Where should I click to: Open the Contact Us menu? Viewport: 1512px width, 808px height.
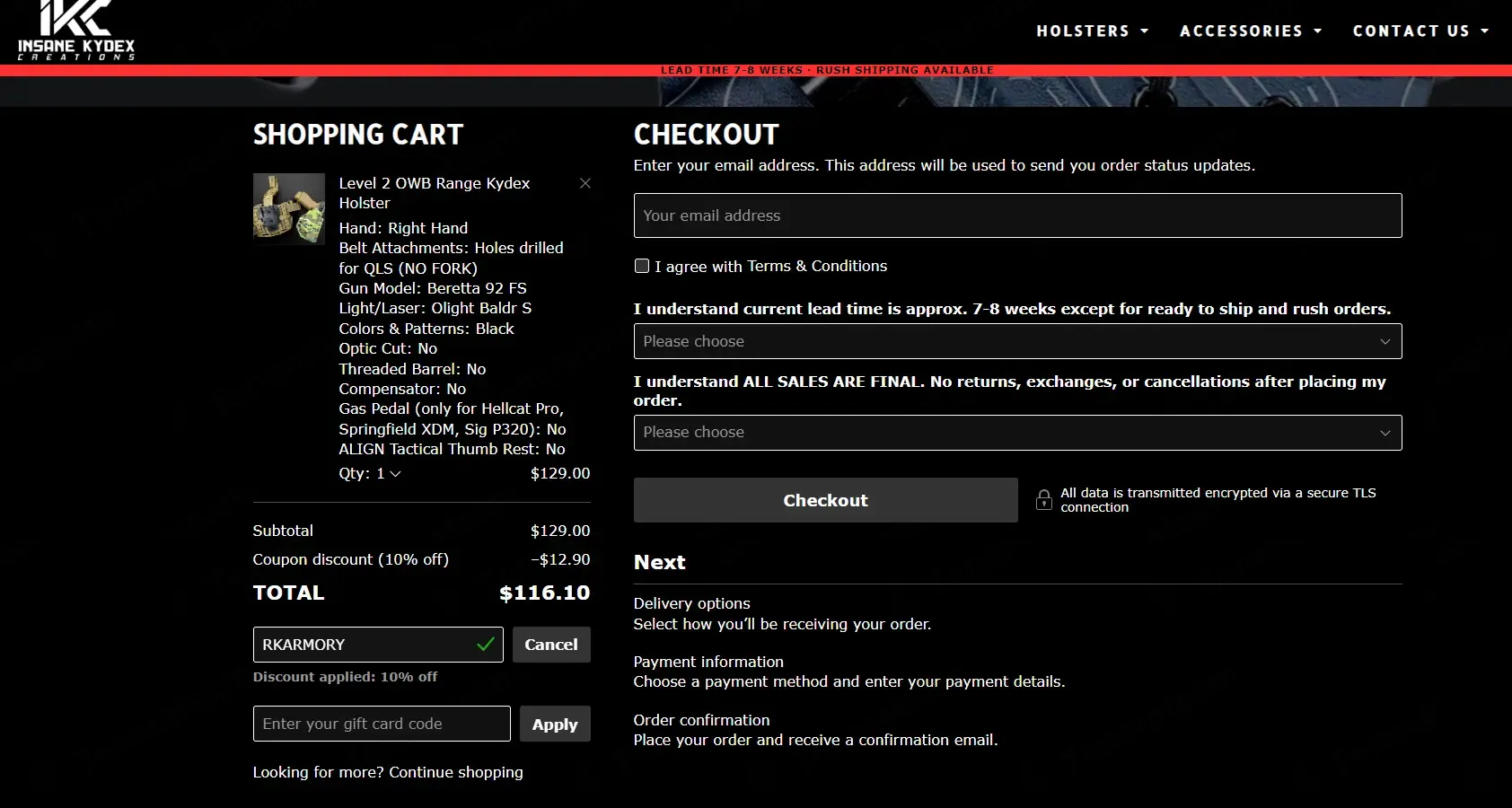click(1421, 31)
